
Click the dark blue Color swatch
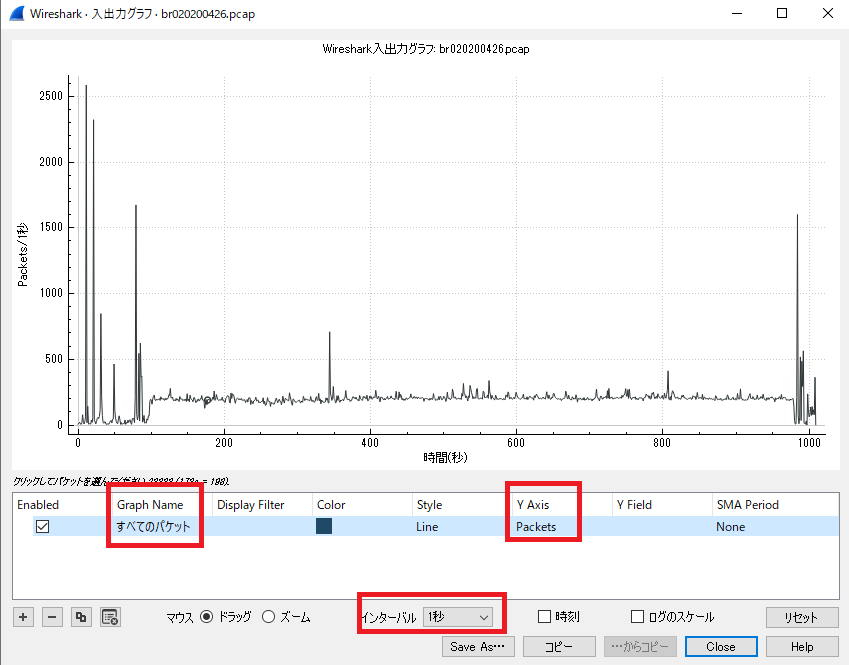tap(324, 526)
